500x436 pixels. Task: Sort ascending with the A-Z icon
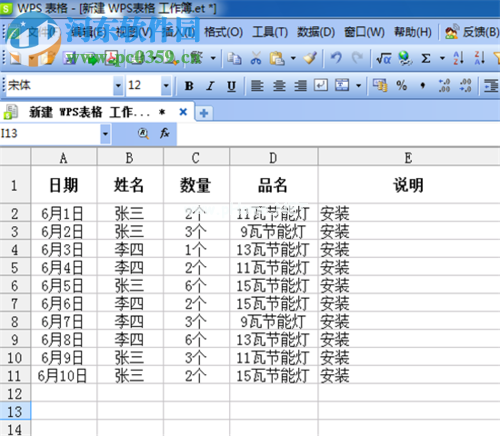click(459, 58)
